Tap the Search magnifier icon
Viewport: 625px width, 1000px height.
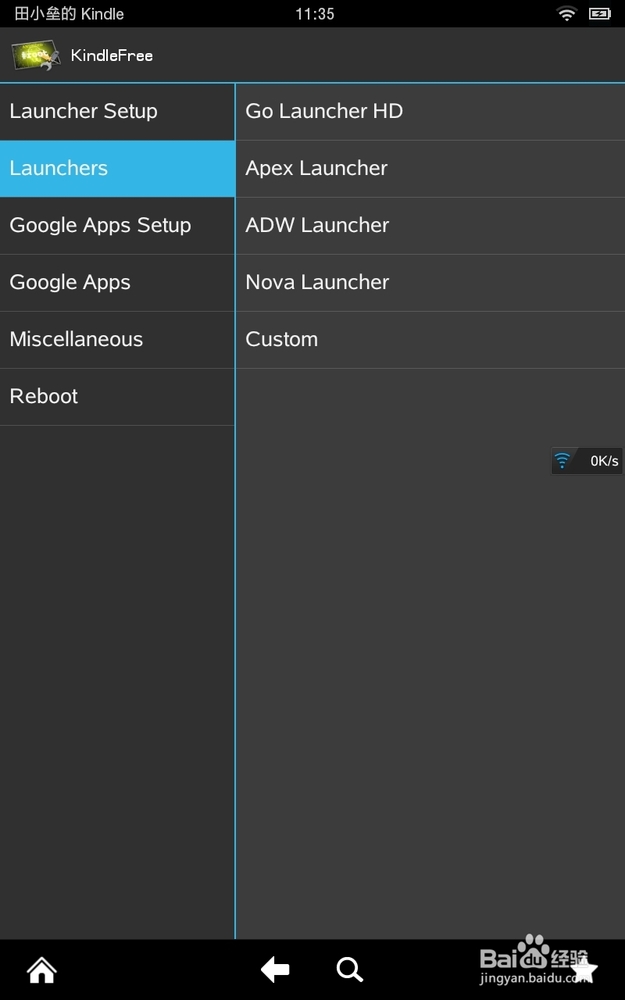click(349, 969)
